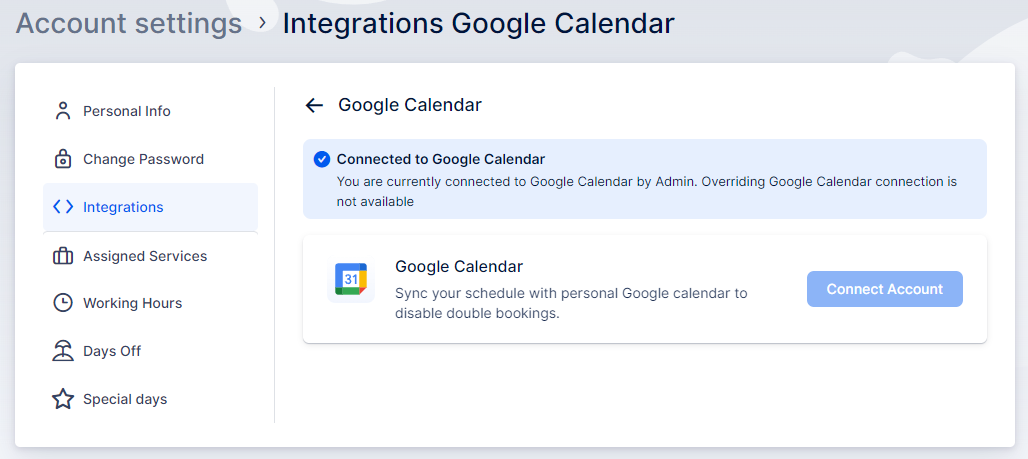Click the Days Off beach umbrella icon
1028x459 pixels.
tap(63, 351)
